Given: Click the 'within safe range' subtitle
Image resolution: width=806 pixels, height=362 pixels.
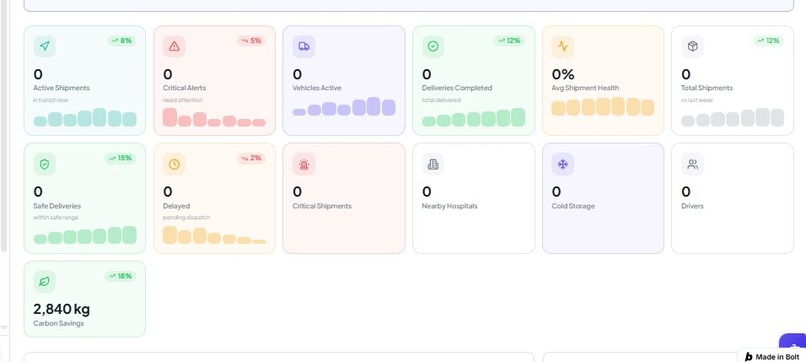Looking at the screenshot, I should point(56,218).
